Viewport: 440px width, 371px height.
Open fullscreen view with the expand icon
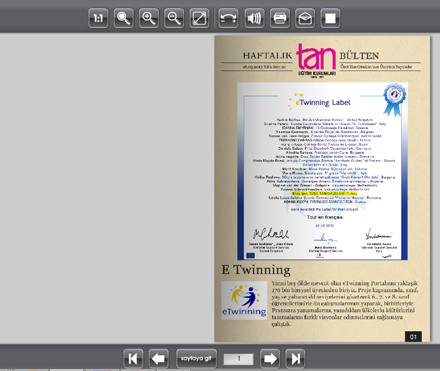[x=199, y=18]
